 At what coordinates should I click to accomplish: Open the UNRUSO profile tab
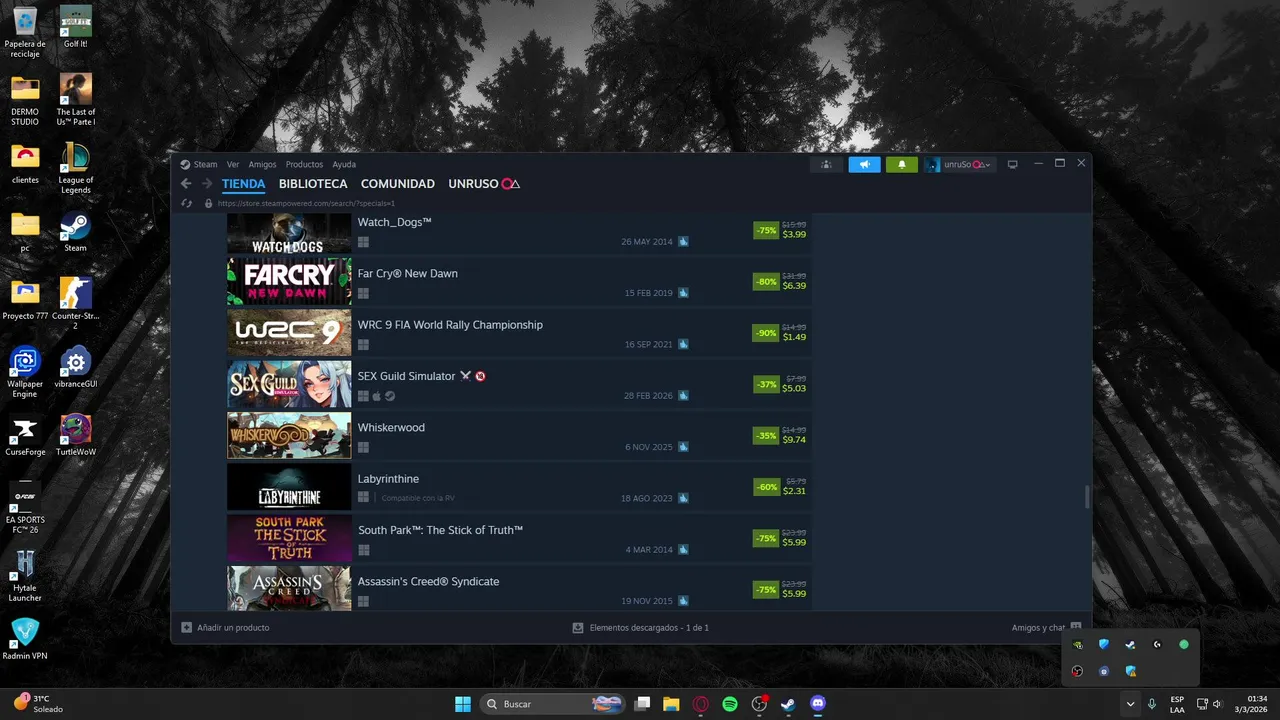[484, 184]
